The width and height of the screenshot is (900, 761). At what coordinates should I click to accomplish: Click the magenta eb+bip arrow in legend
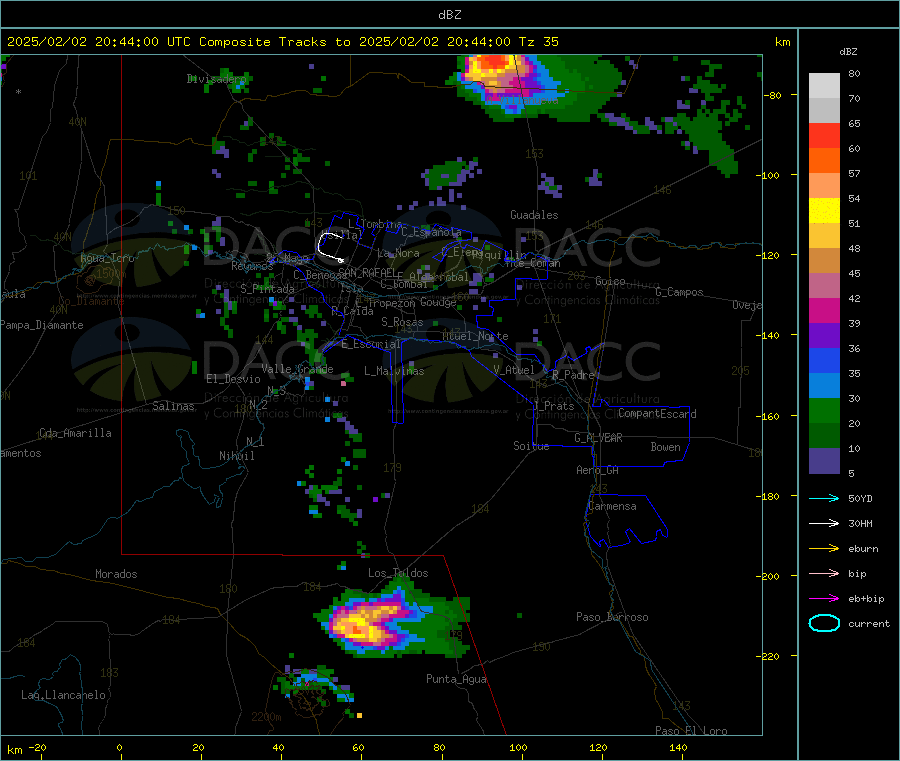[x=824, y=599]
